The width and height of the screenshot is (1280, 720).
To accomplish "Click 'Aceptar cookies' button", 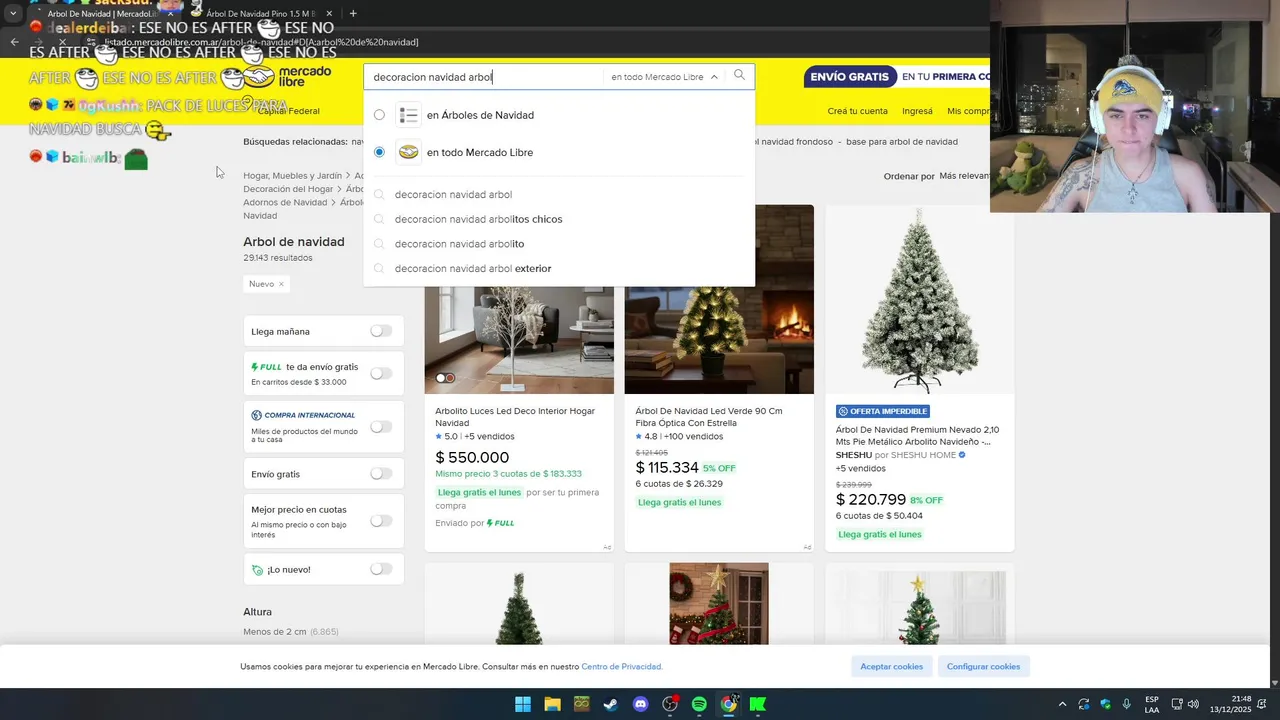I will pos(892,666).
